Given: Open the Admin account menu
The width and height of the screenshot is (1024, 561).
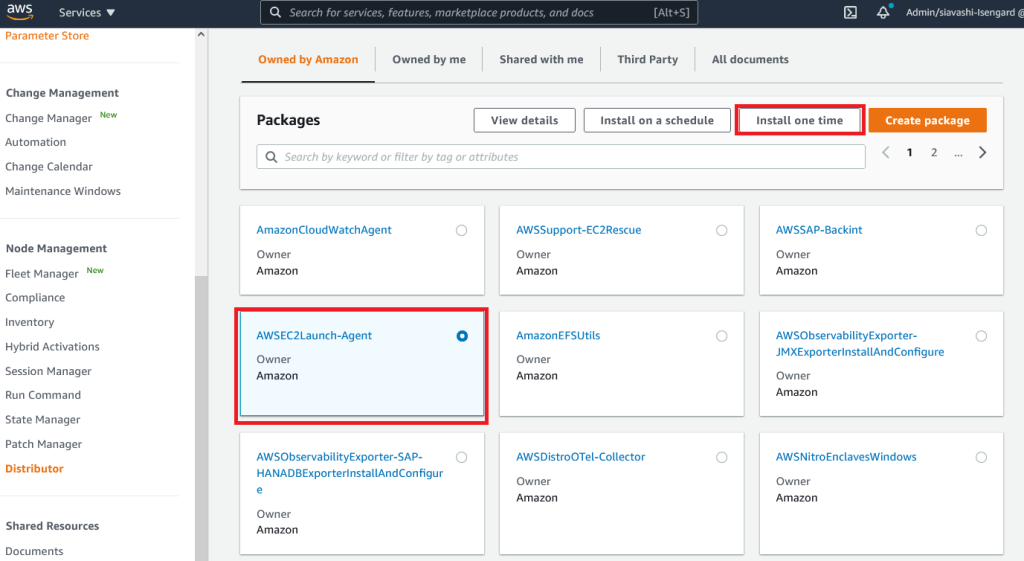Looking at the screenshot, I should tap(964, 12).
